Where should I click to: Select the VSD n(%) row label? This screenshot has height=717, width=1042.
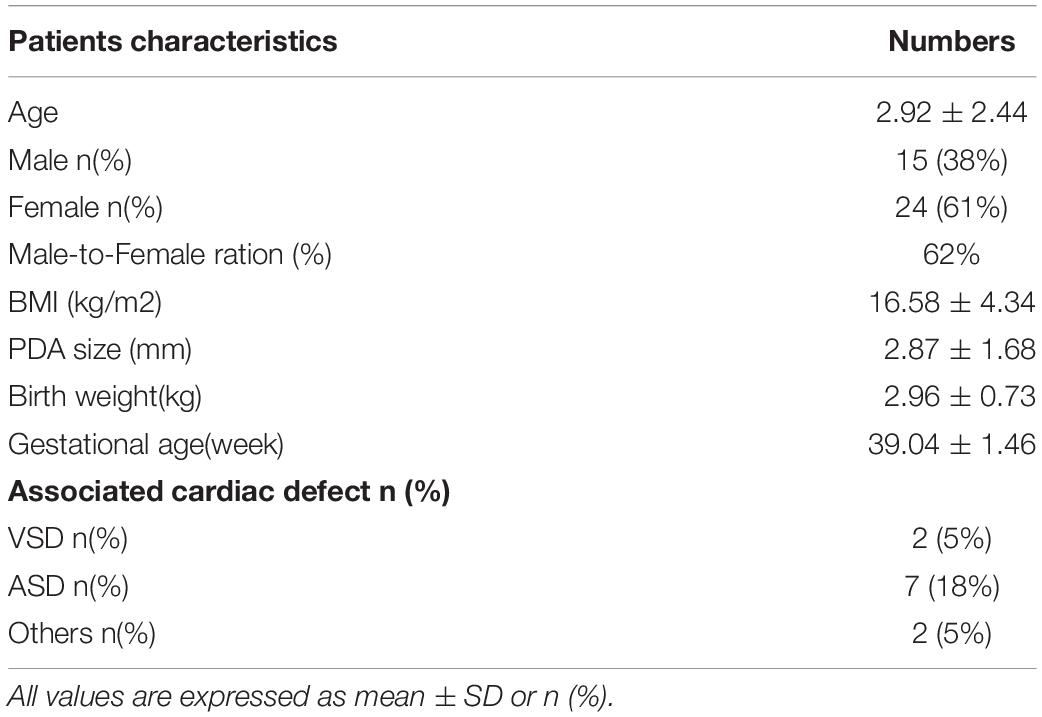68,539
